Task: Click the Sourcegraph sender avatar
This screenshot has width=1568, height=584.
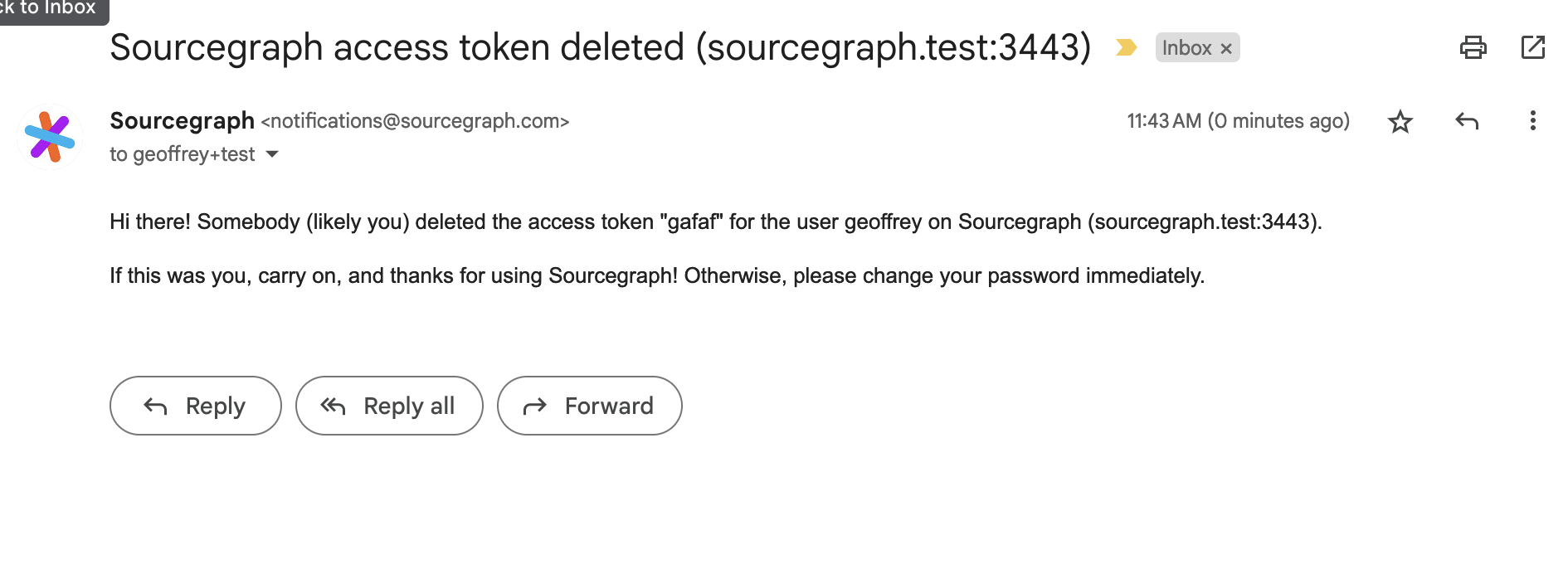Action: (x=50, y=137)
